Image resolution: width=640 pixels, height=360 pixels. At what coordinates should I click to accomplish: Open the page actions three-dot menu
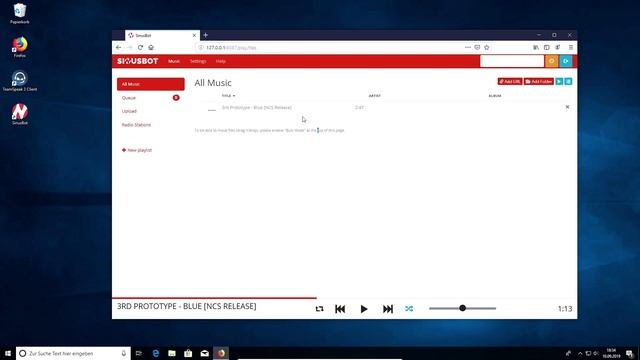coord(468,47)
